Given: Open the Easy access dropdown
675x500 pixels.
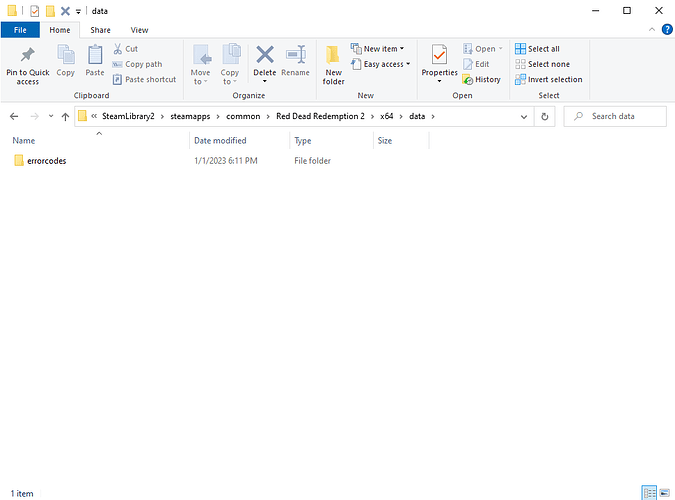Looking at the screenshot, I should (x=380, y=64).
